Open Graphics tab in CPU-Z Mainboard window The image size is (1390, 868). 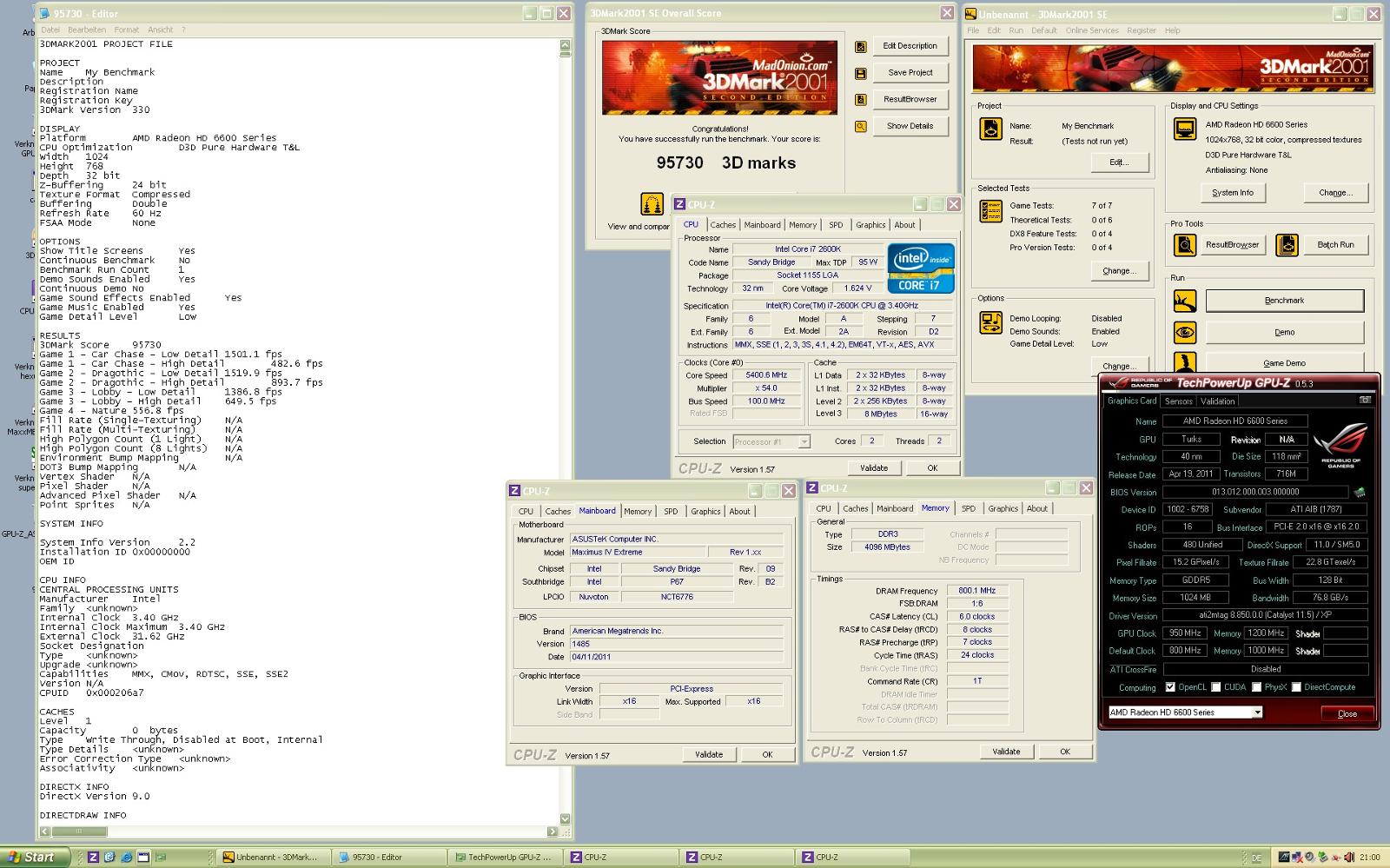(705, 512)
